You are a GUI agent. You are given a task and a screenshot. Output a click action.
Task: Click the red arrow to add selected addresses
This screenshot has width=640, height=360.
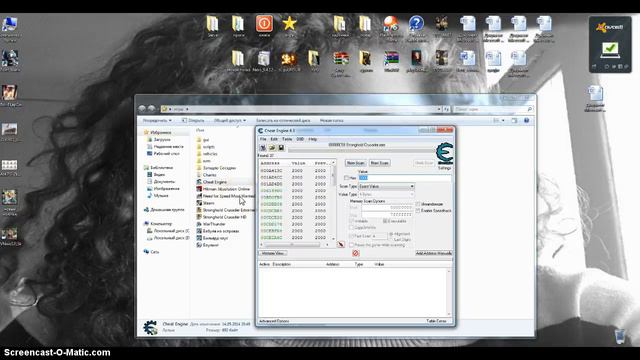pos(341,244)
